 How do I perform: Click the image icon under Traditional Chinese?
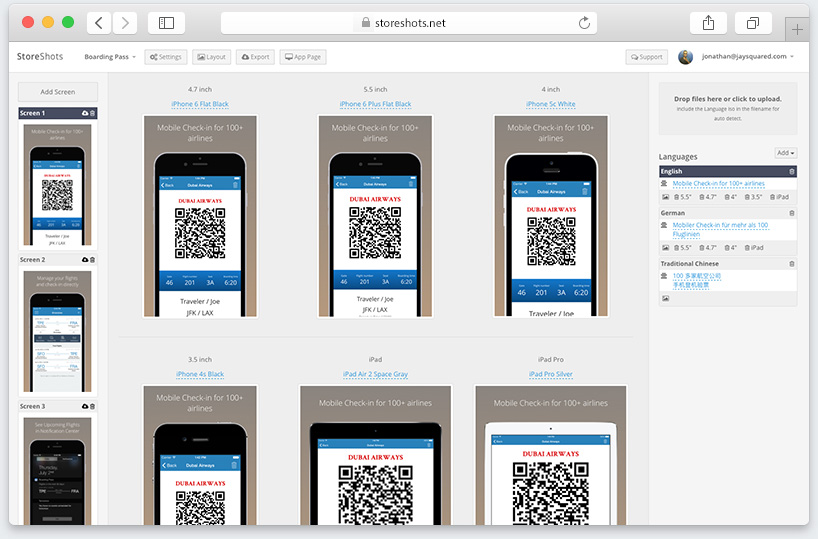tap(666, 298)
